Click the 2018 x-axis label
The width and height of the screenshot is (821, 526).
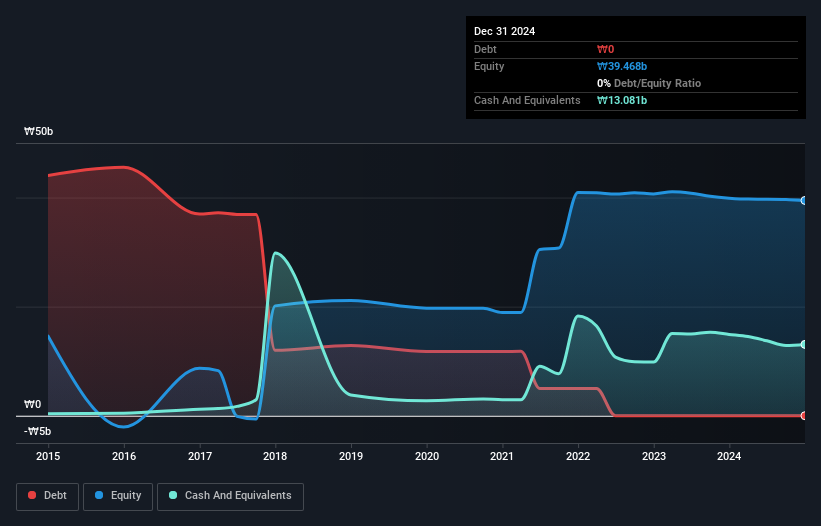(x=275, y=456)
